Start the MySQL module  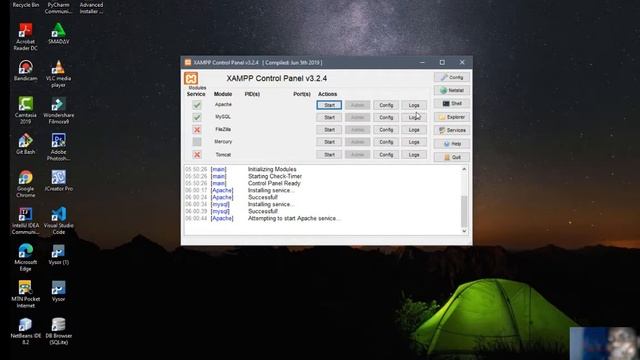click(x=329, y=118)
